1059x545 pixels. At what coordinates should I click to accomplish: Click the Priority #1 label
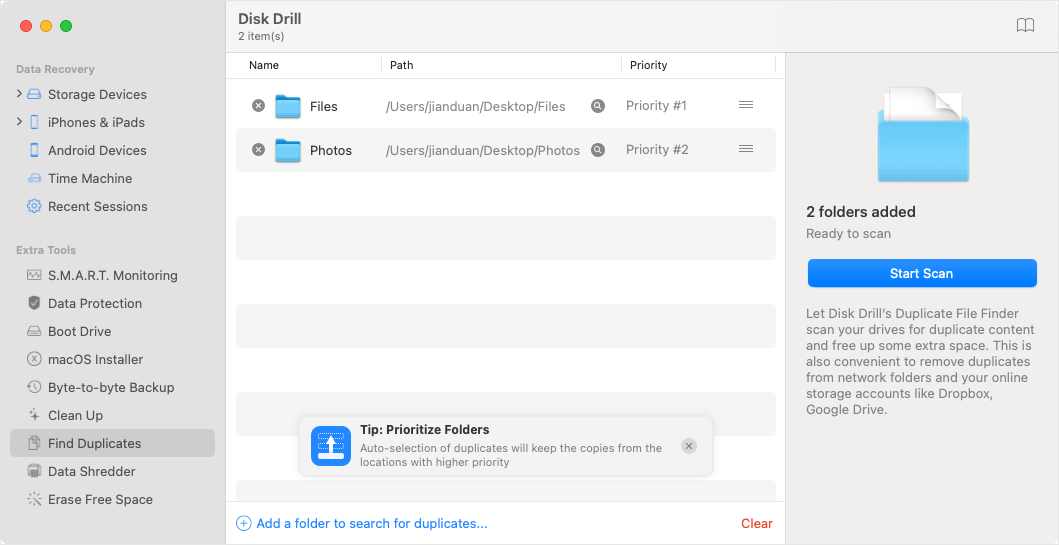pos(656,105)
